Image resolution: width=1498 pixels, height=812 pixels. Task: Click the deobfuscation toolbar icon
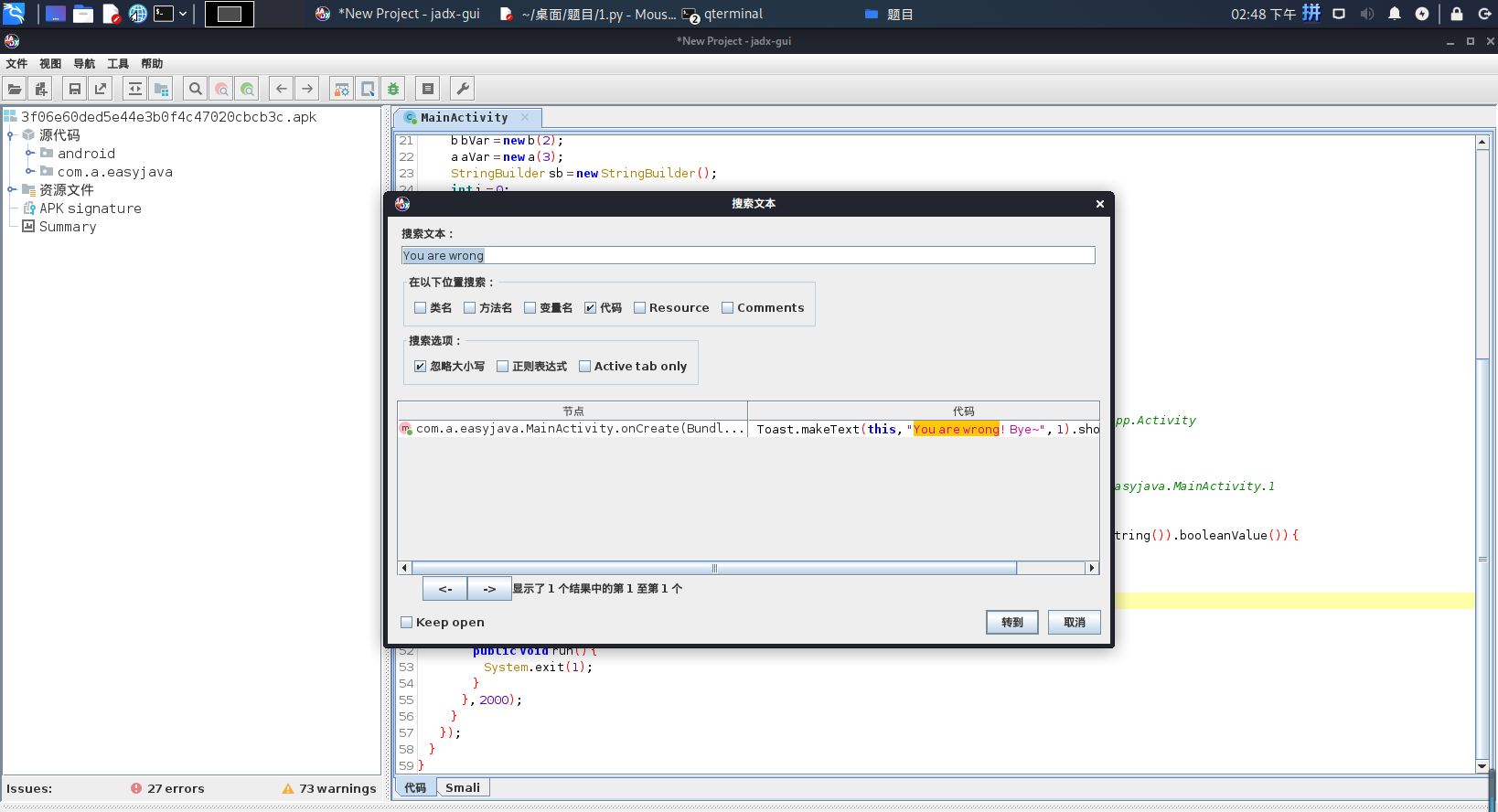point(341,89)
